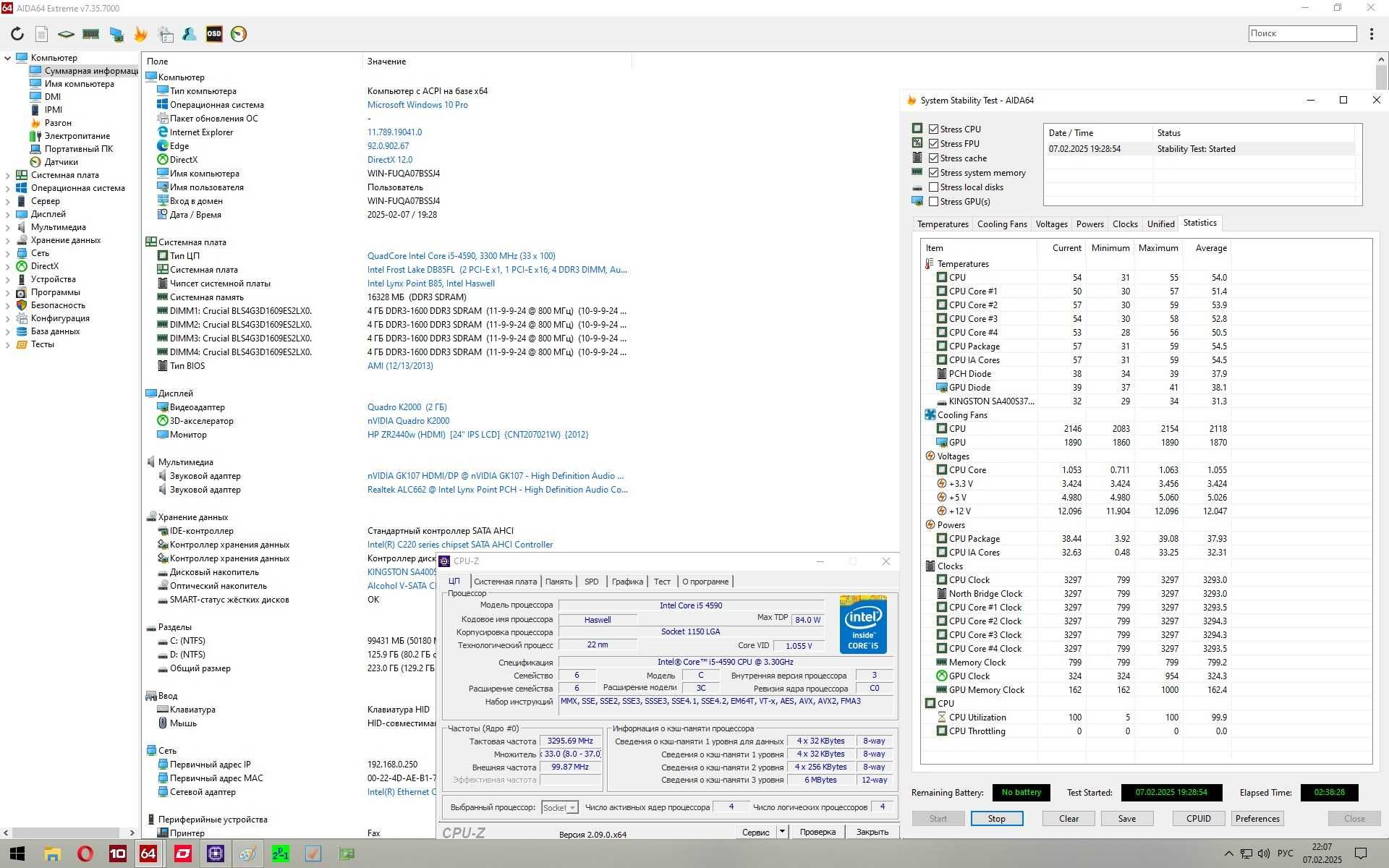
Task: Click the Clear button
Action: [1069, 819]
